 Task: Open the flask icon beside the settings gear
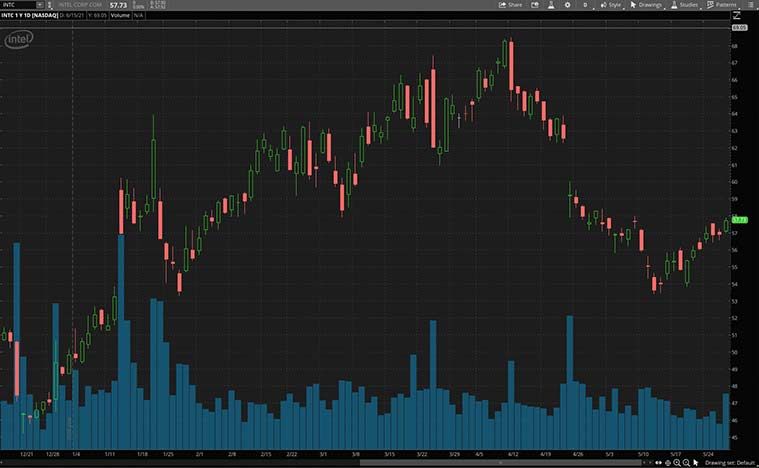551,5
